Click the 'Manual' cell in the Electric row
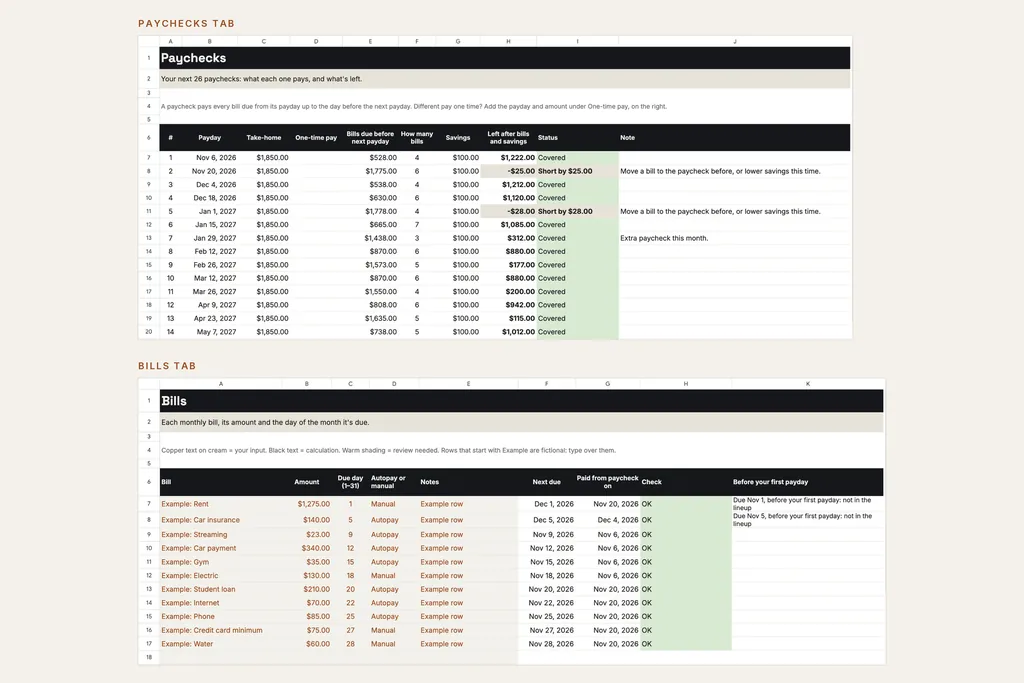1024x683 pixels. 394,575
